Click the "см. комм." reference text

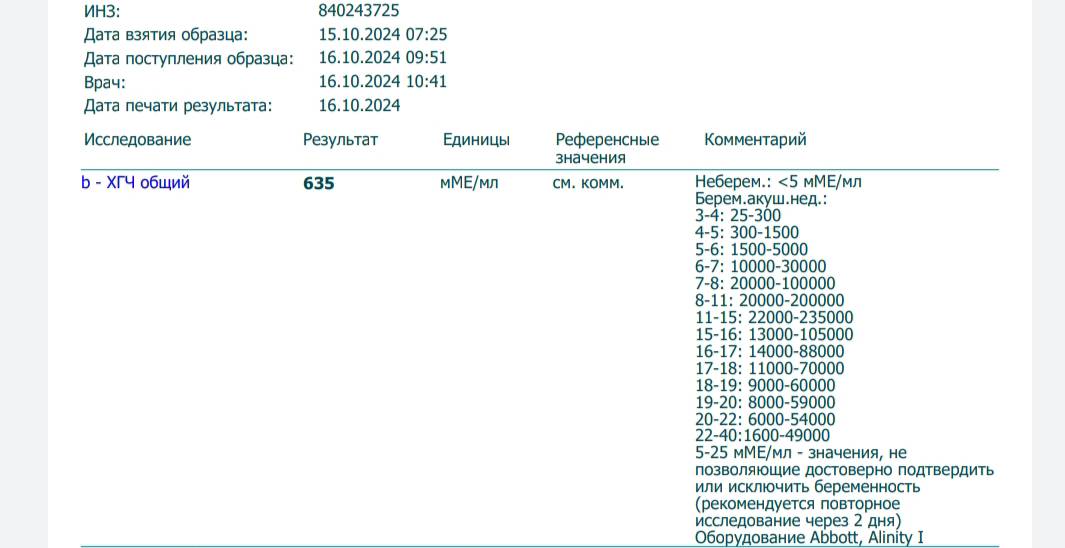coord(588,183)
